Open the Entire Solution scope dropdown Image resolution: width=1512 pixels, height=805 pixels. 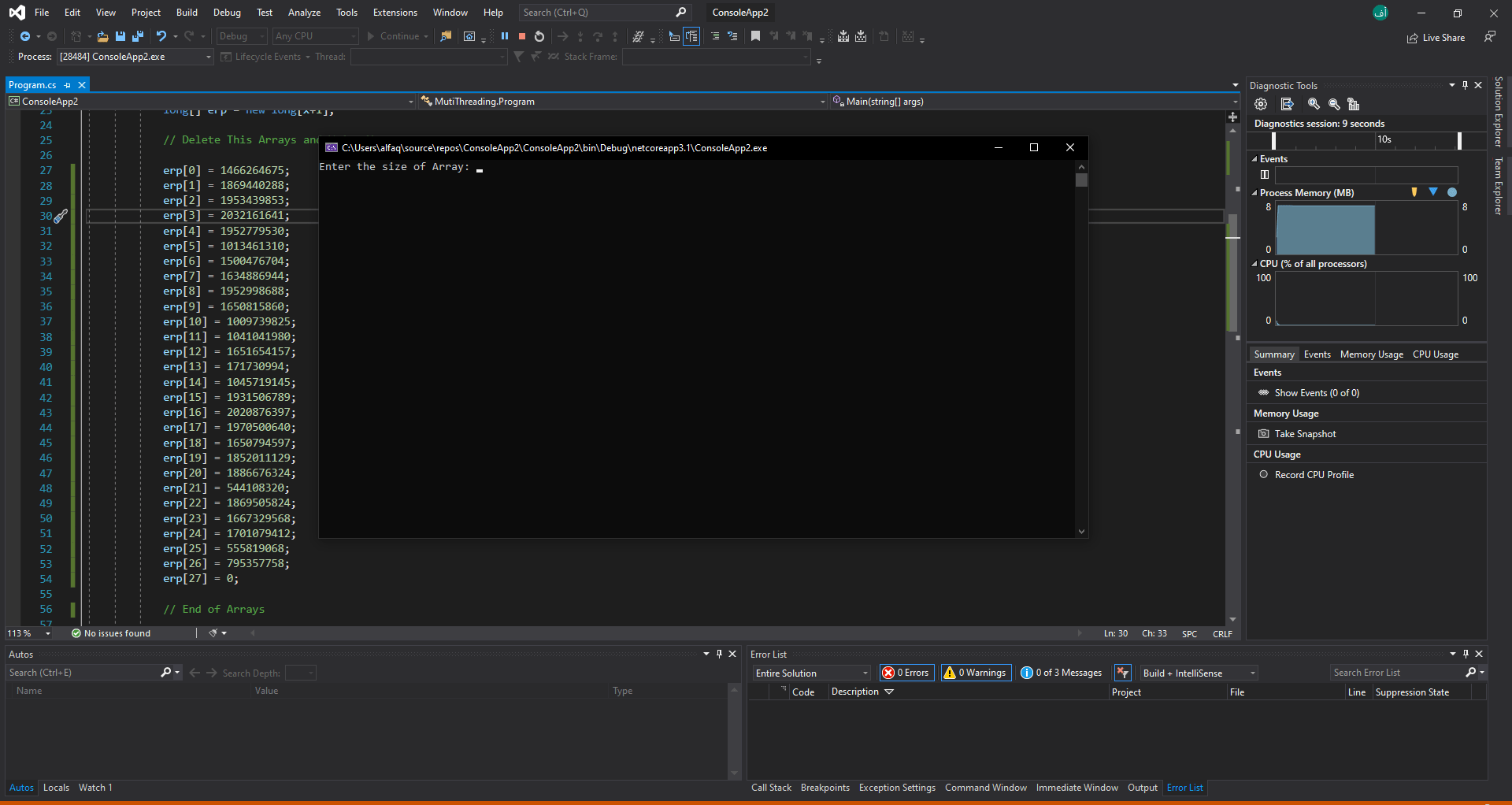click(x=811, y=672)
